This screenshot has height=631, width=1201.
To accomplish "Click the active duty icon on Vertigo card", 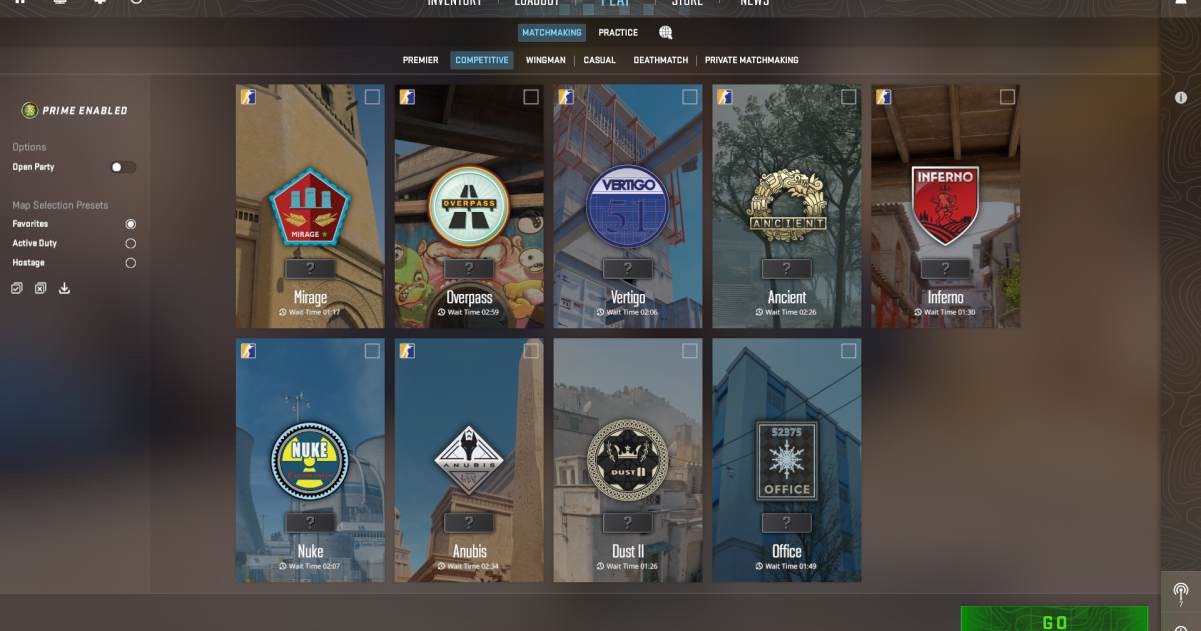I will (x=566, y=97).
